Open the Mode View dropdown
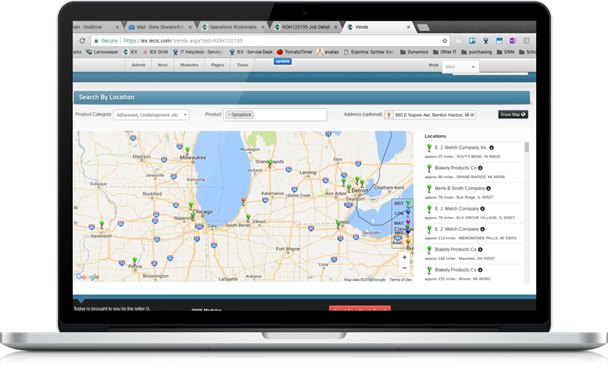The width and height of the screenshot is (608, 367). click(460, 67)
